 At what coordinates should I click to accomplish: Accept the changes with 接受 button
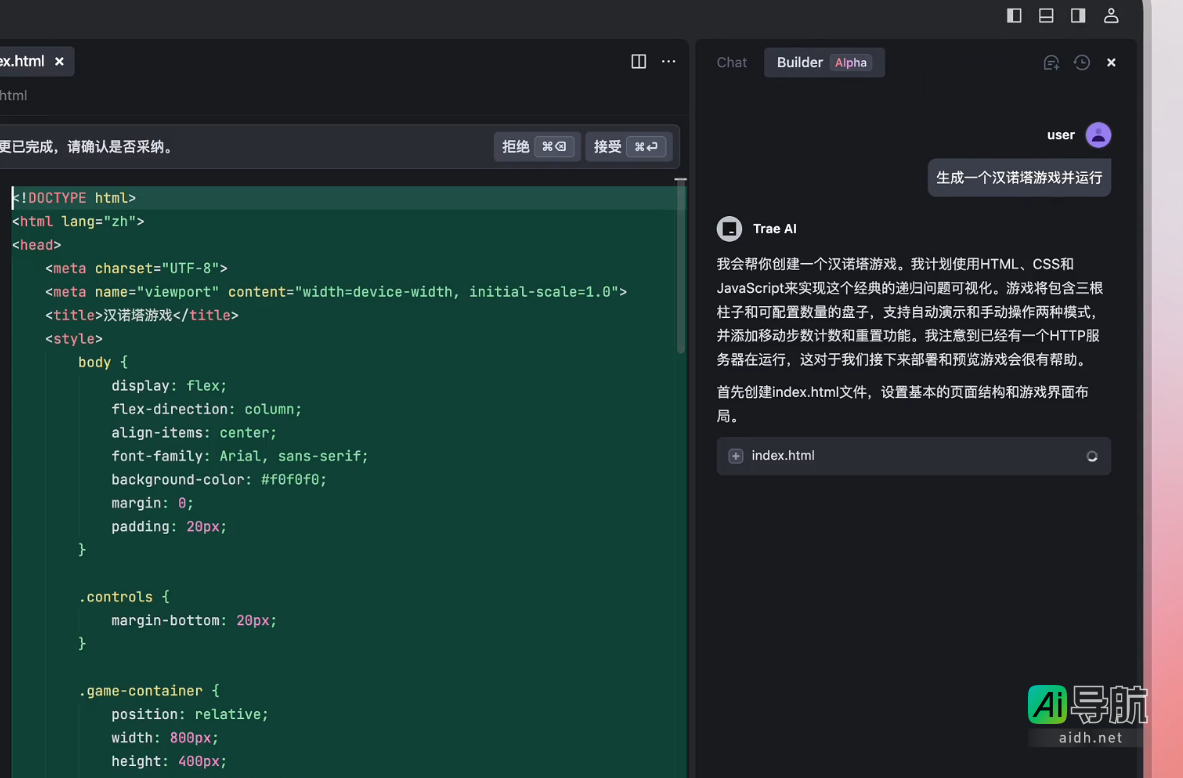point(628,146)
